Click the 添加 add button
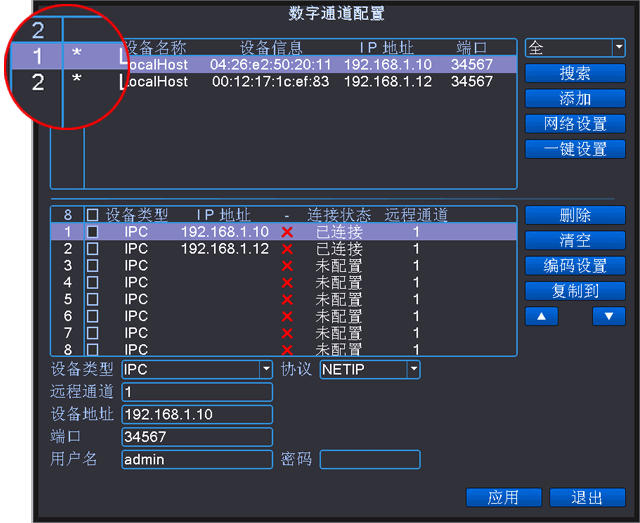Screen dimensions: 640x523 point(575,99)
